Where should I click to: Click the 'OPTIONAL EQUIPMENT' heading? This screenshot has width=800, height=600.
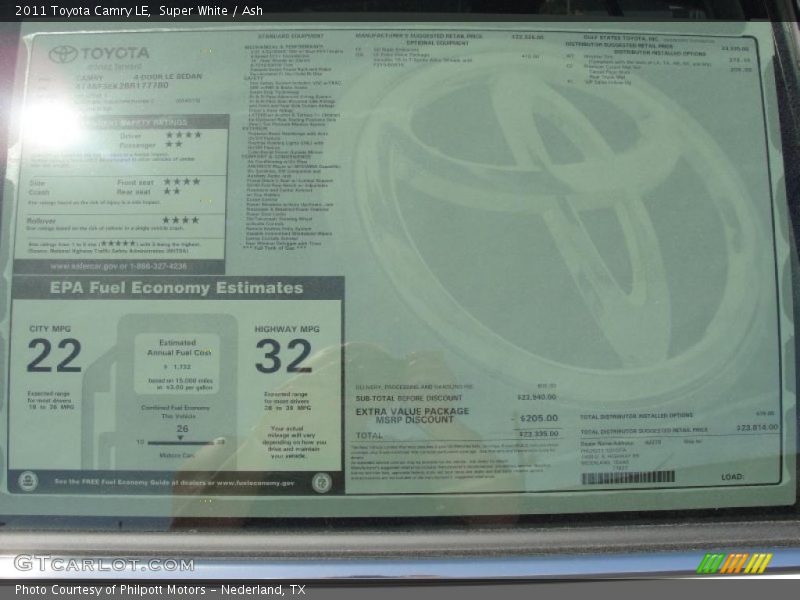coord(438,43)
